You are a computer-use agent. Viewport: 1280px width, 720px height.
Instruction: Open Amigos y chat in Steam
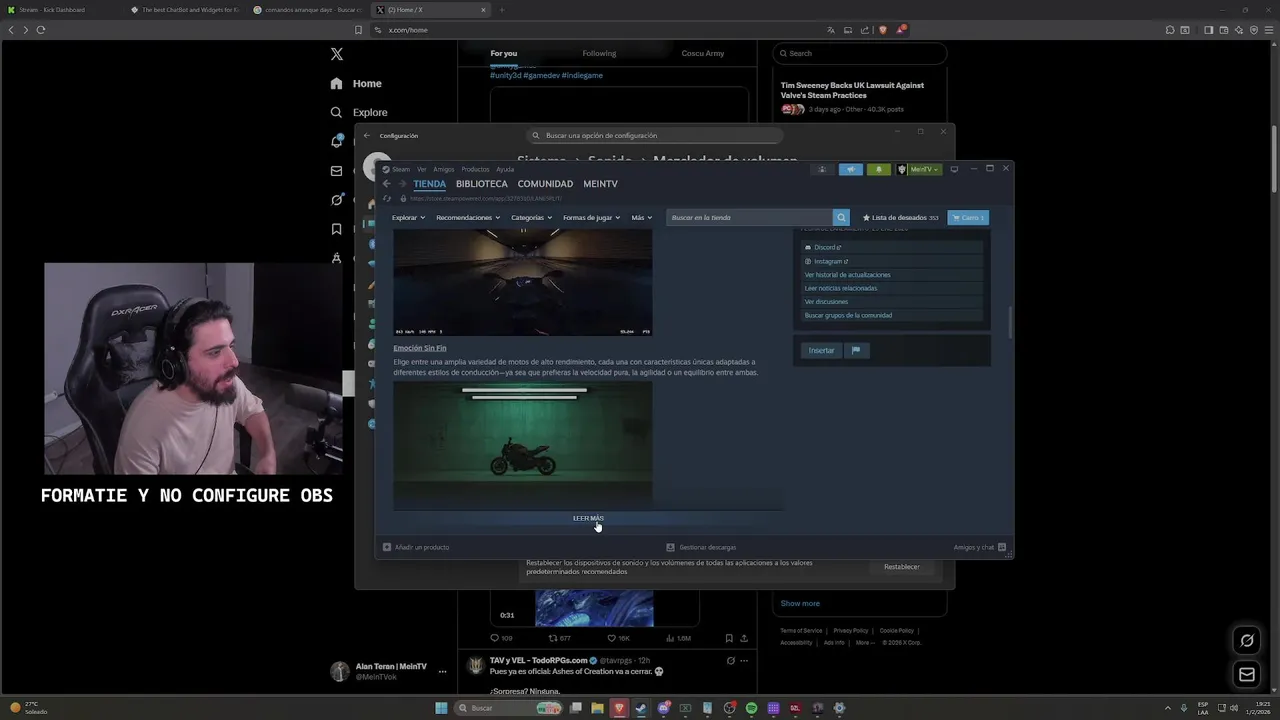(x=980, y=547)
